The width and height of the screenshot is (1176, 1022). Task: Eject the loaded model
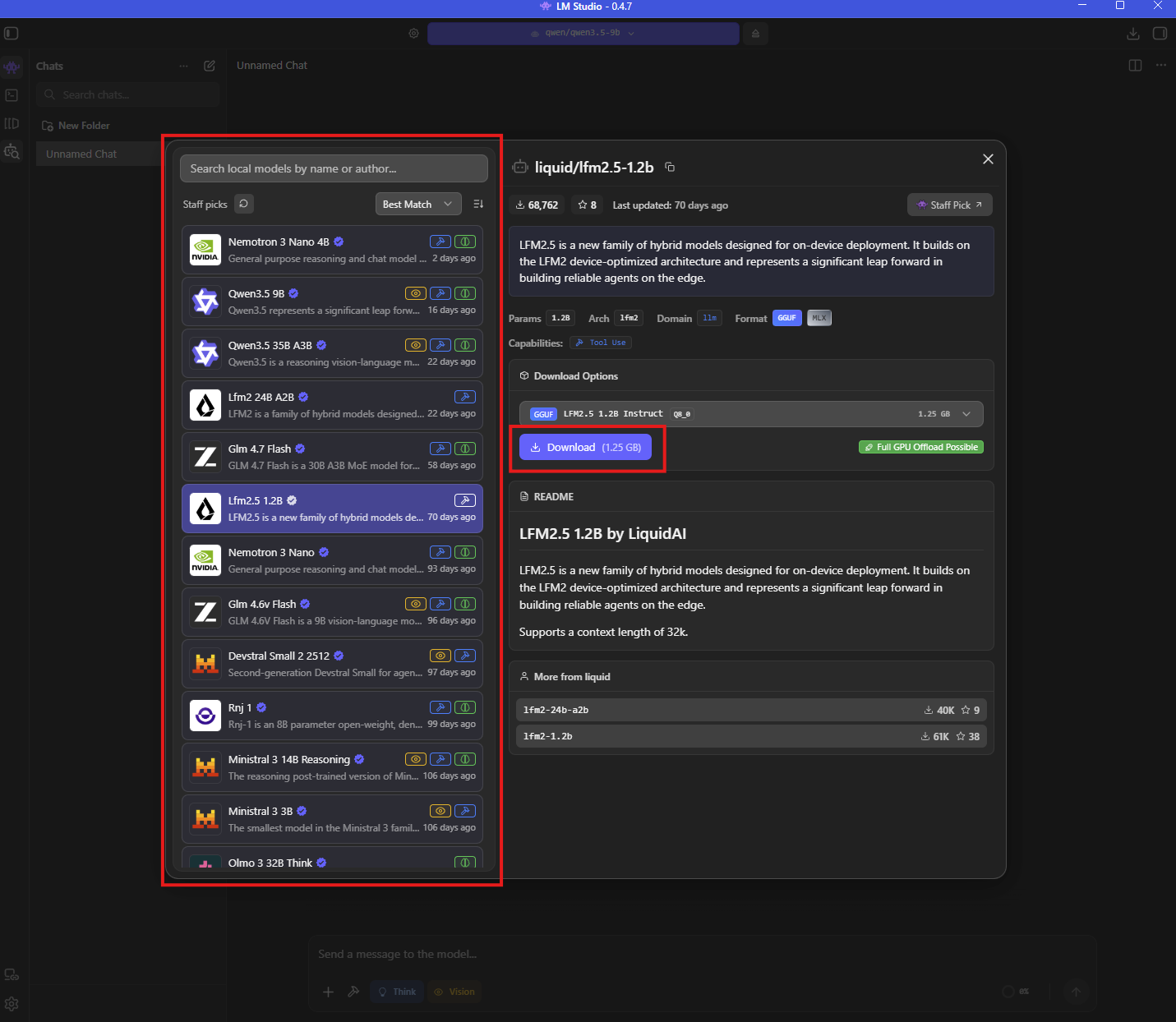pyautogui.click(x=755, y=34)
